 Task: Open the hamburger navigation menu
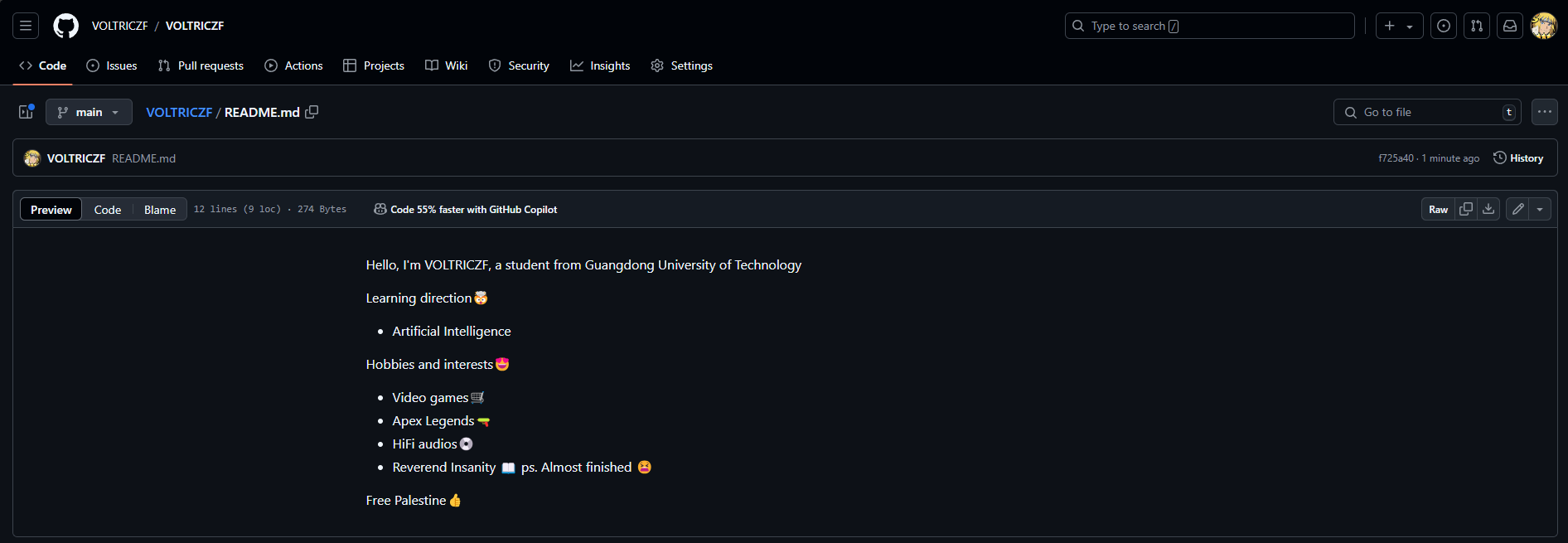(26, 26)
